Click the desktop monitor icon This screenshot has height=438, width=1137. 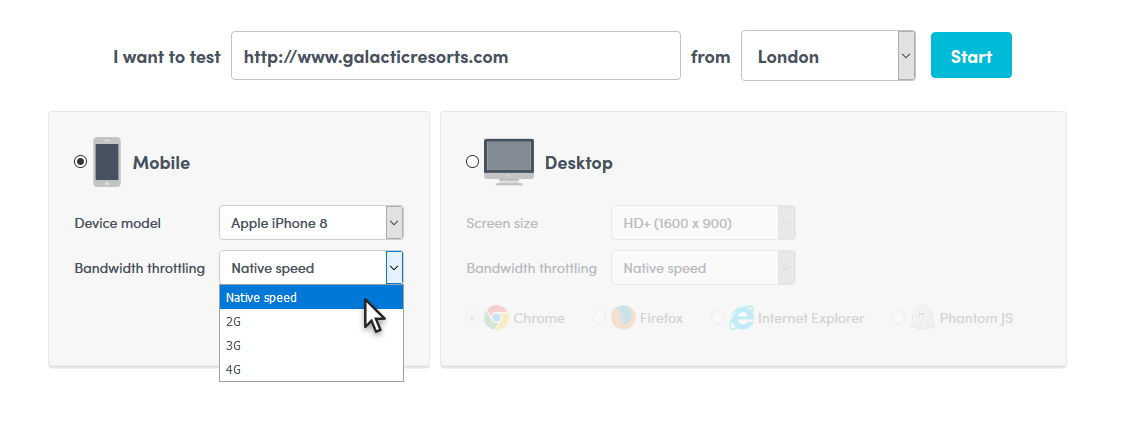coord(508,162)
